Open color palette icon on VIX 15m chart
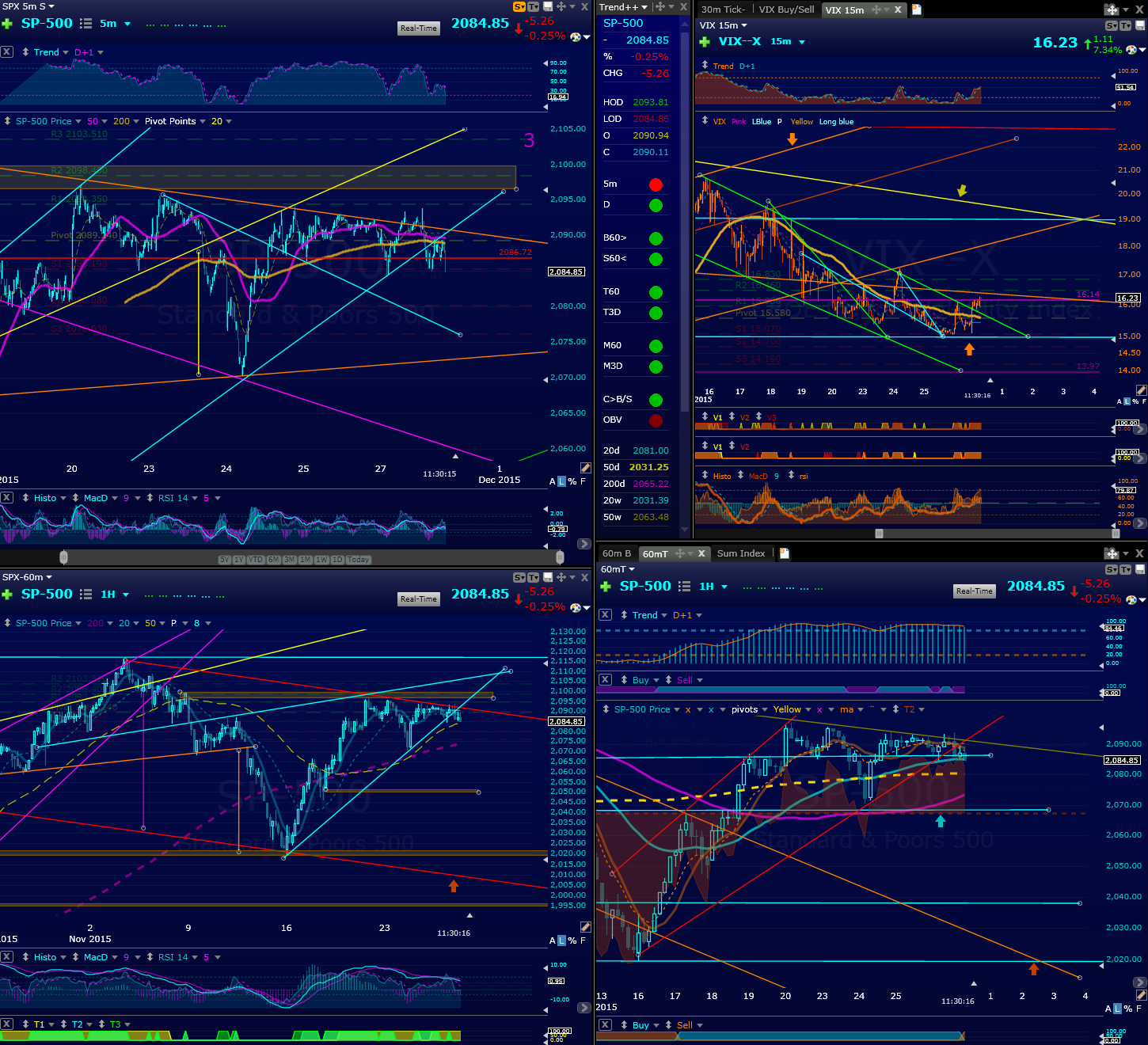Image resolution: width=1148 pixels, height=1045 pixels. 1131,50
